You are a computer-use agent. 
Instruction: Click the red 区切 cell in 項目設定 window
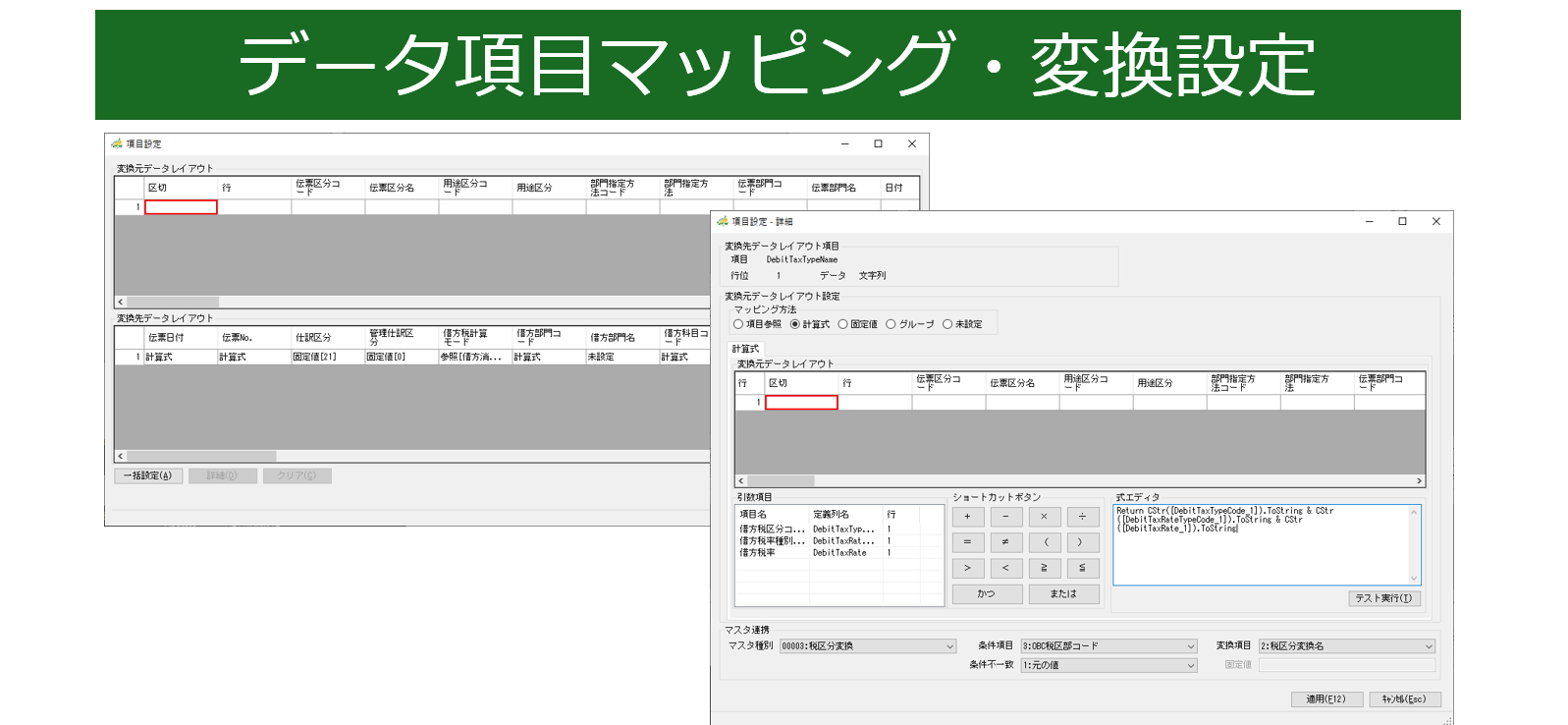(181, 207)
